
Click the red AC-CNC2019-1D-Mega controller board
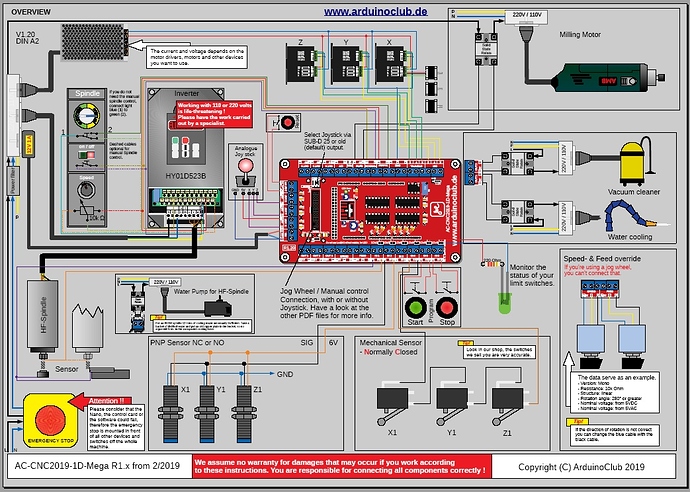(x=370, y=211)
